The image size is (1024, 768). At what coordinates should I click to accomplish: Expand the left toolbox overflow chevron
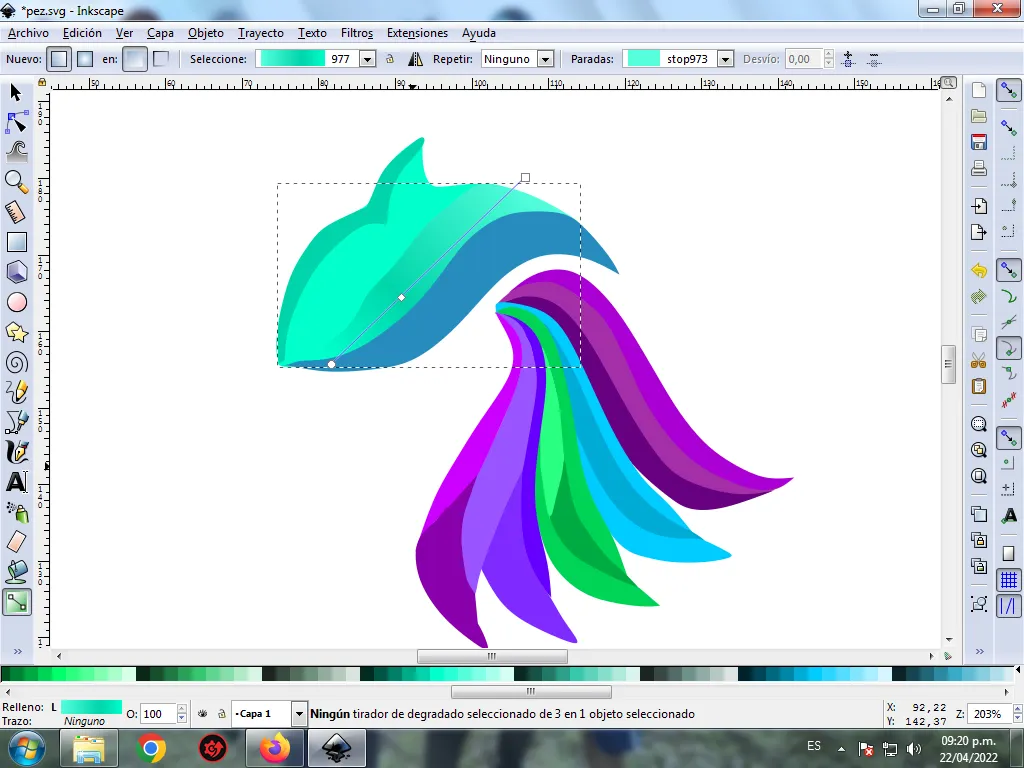pyautogui.click(x=18, y=651)
